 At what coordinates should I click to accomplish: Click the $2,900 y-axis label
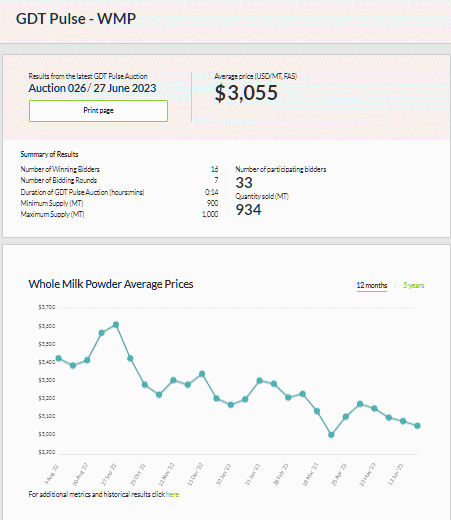tap(47, 452)
